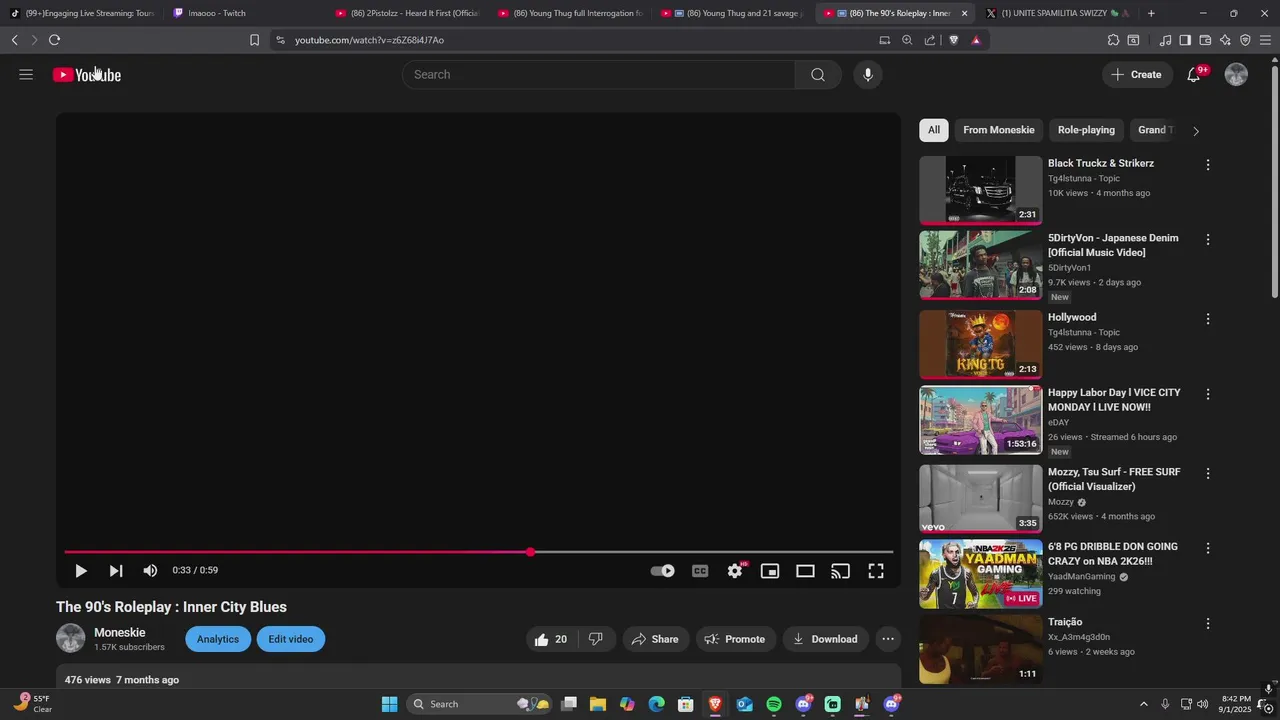Click the Create button

tap(1137, 75)
